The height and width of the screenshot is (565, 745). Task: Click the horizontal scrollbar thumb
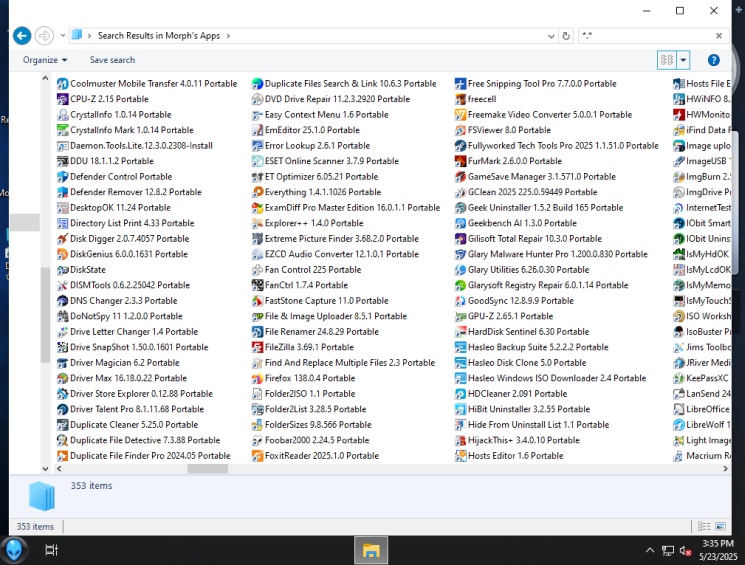coord(208,469)
